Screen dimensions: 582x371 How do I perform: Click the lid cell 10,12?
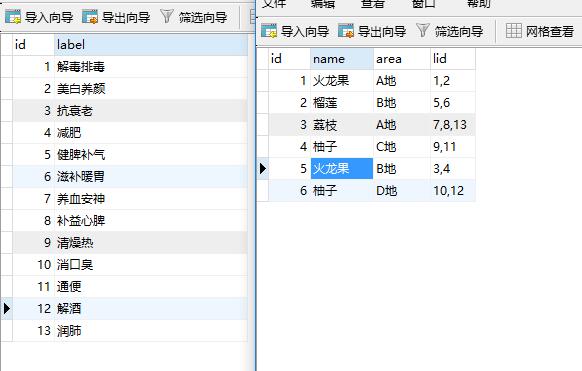pyautogui.click(x=453, y=191)
